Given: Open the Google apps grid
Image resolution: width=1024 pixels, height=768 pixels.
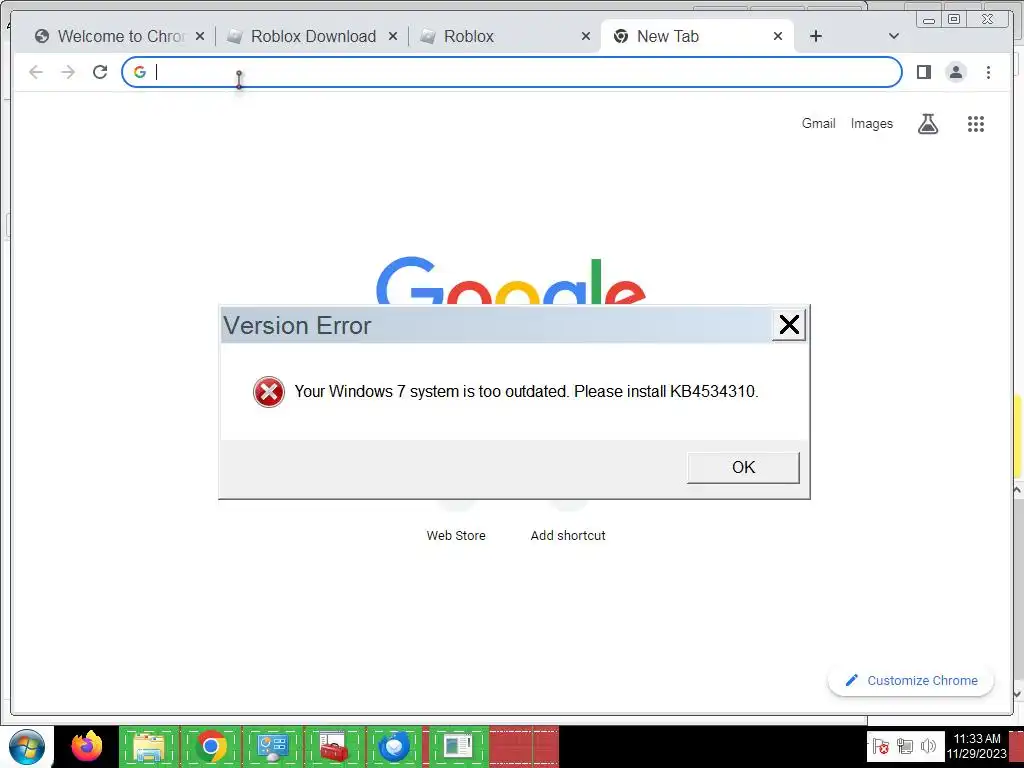Looking at the screenshot, I should [x=976, y=123].
